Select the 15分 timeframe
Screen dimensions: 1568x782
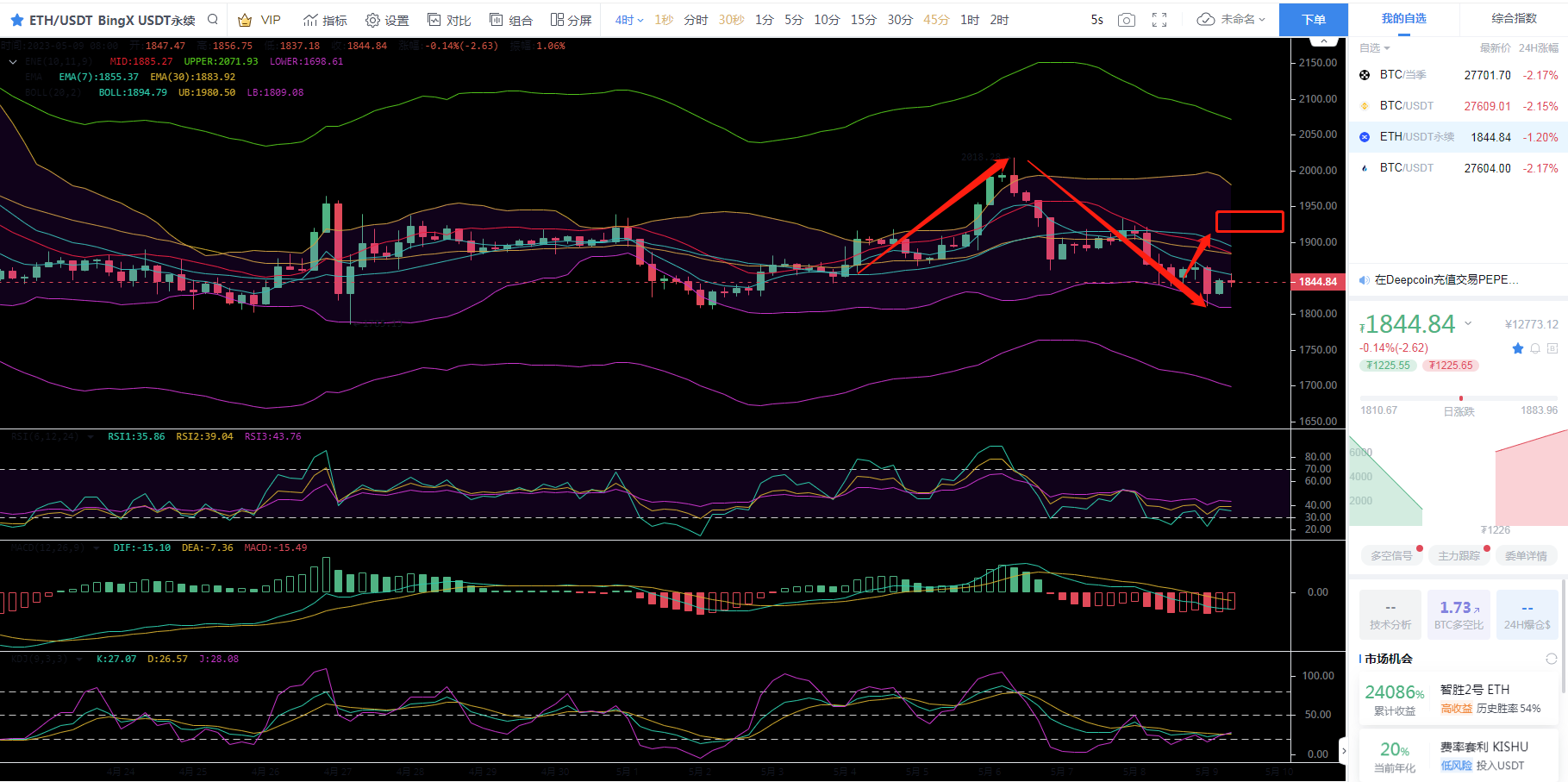[x=863, y=20]
